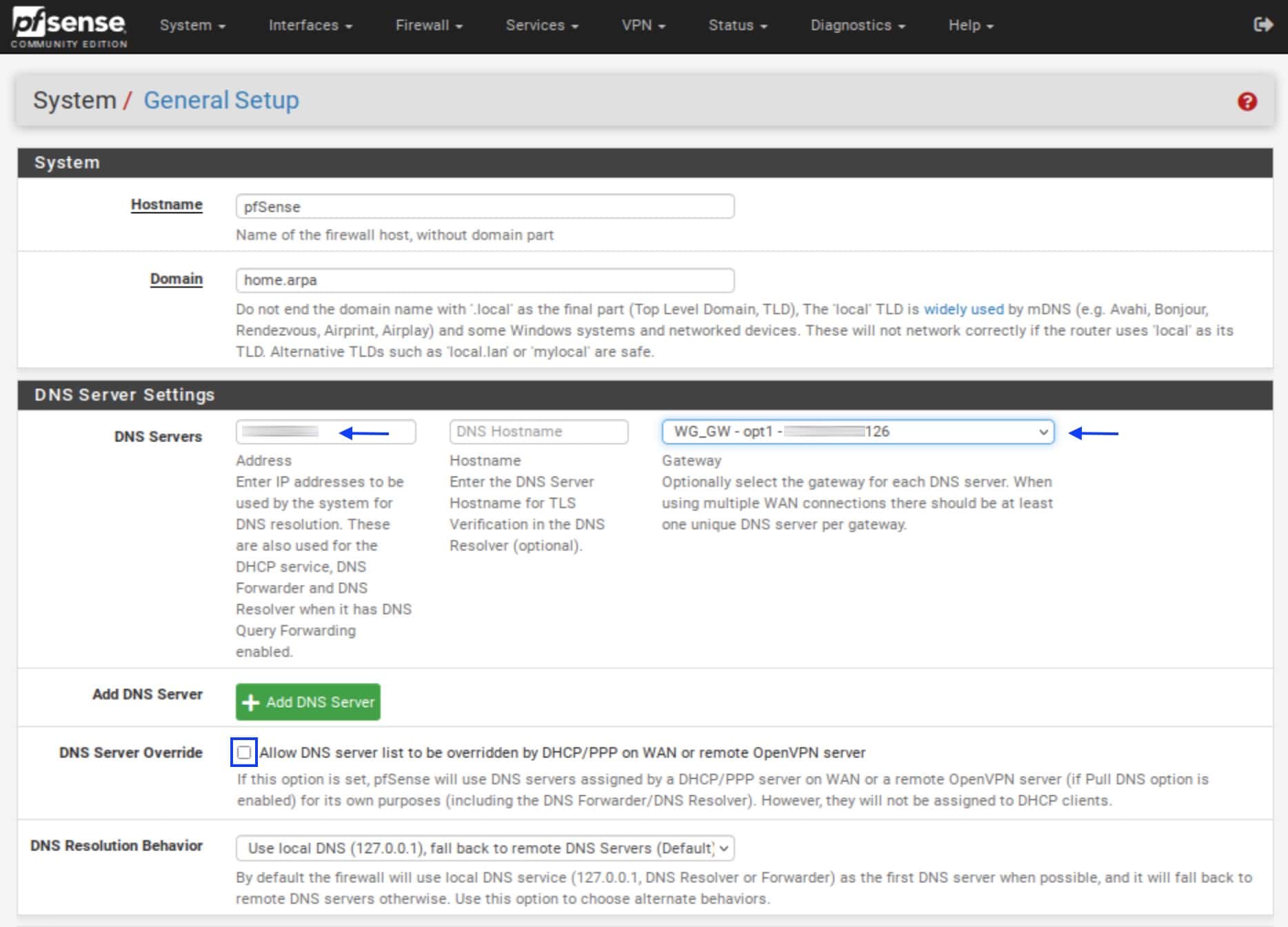Open the red help question-mark icon

click(x=1247, y=101)
